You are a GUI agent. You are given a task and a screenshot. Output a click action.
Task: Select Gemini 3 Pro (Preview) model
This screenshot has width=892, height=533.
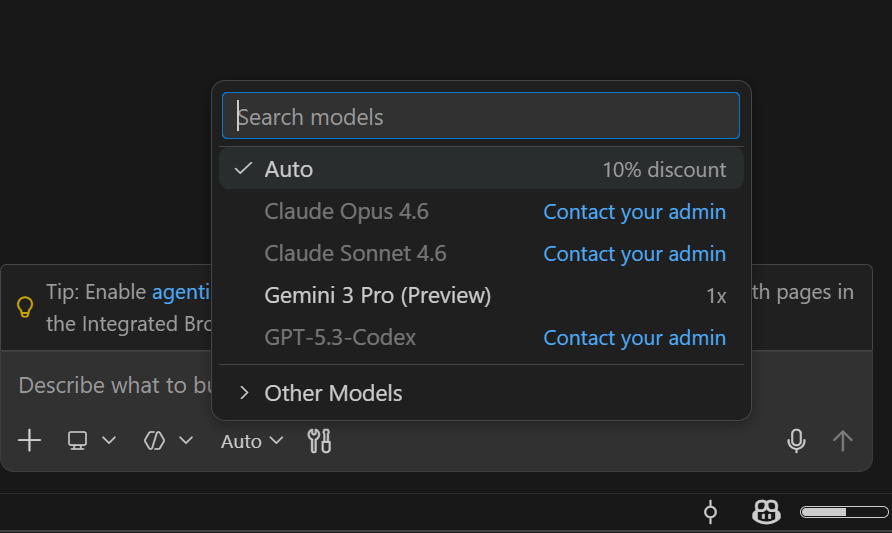coord(481,295)
